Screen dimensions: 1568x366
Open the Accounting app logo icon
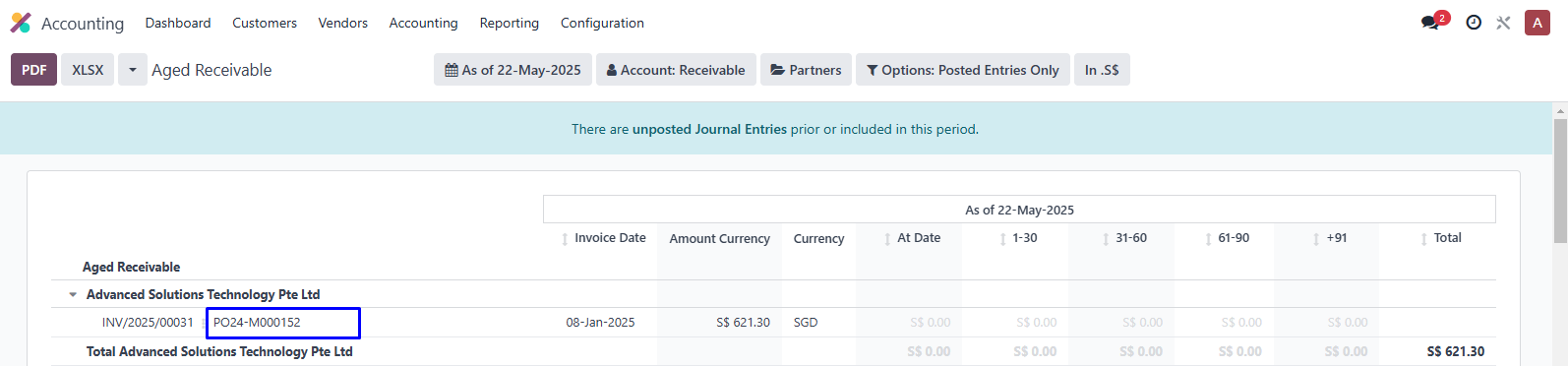(21, 23)
